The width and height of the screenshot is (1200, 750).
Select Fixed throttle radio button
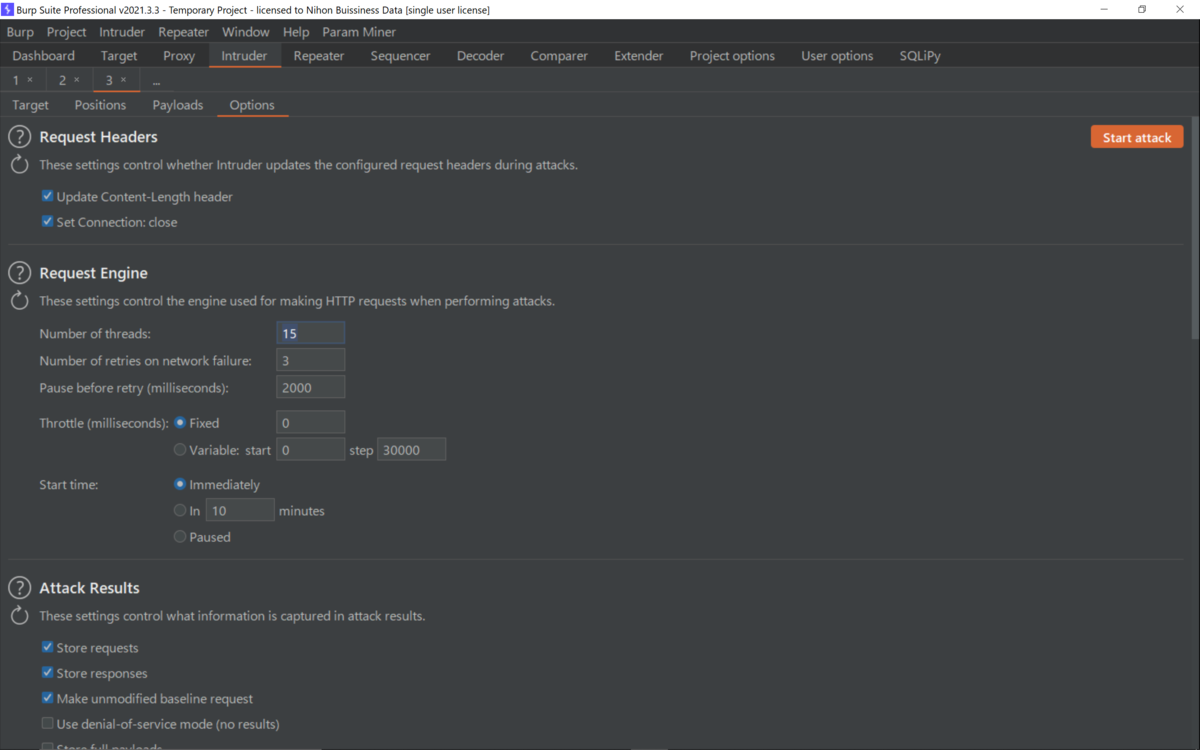click(x=180, y=422)
